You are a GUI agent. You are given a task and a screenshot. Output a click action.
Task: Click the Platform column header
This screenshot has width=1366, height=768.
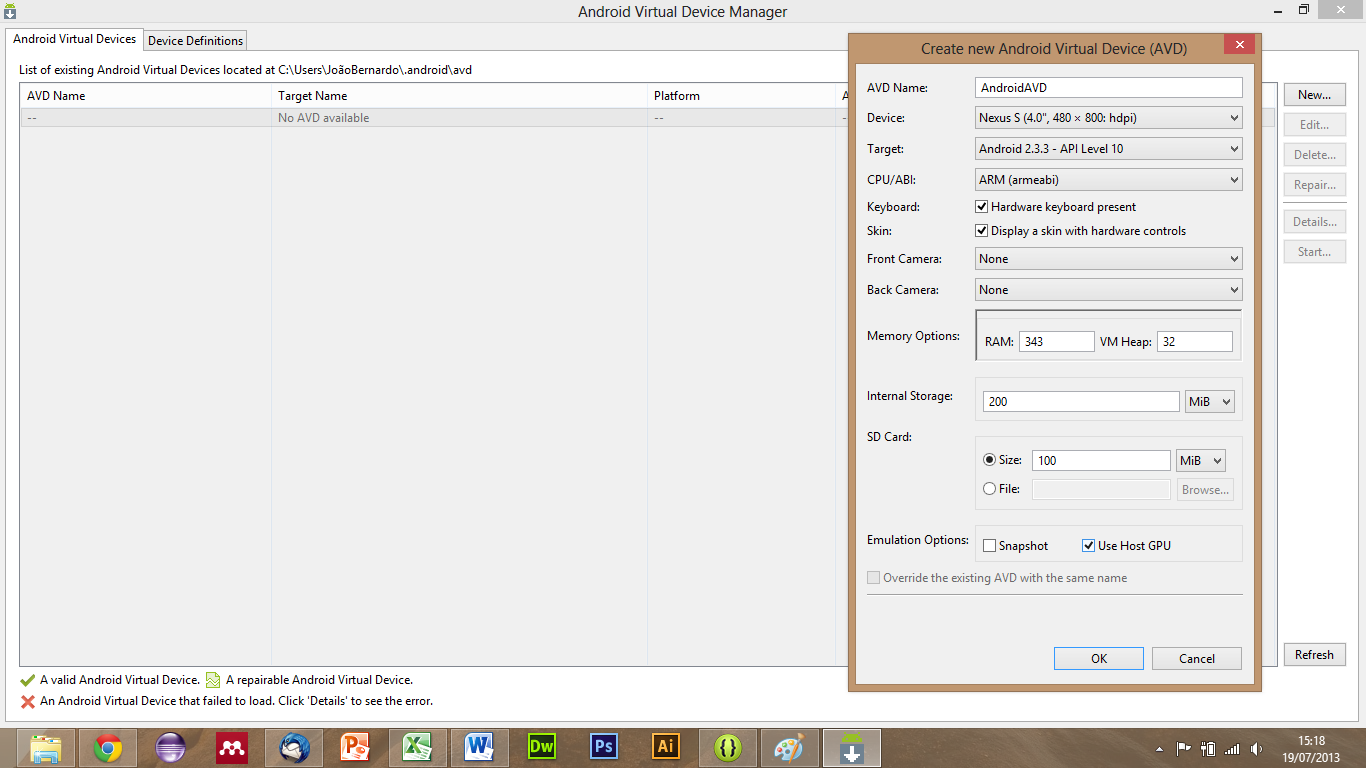[741, 96]
